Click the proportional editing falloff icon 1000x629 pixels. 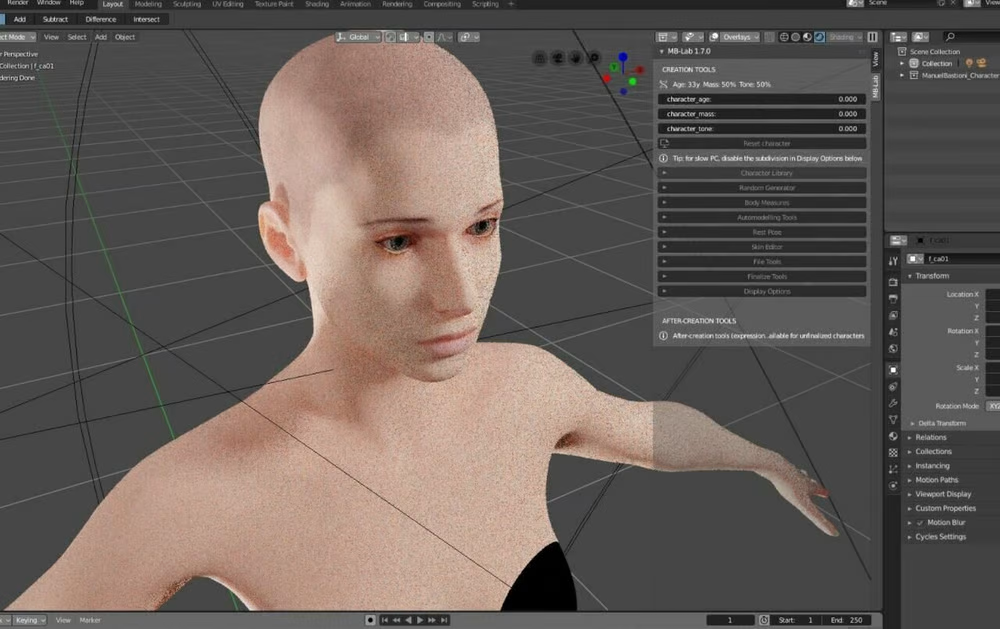point(440,37)
